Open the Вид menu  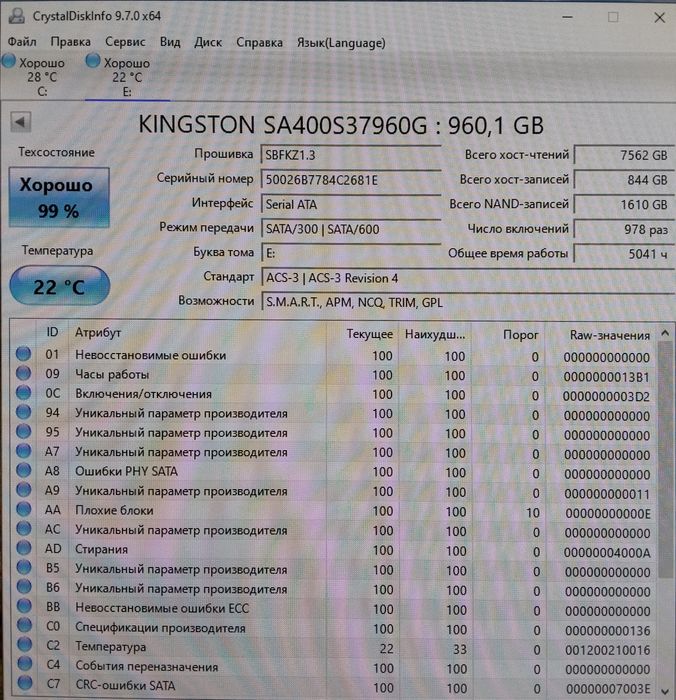(170, 42)
